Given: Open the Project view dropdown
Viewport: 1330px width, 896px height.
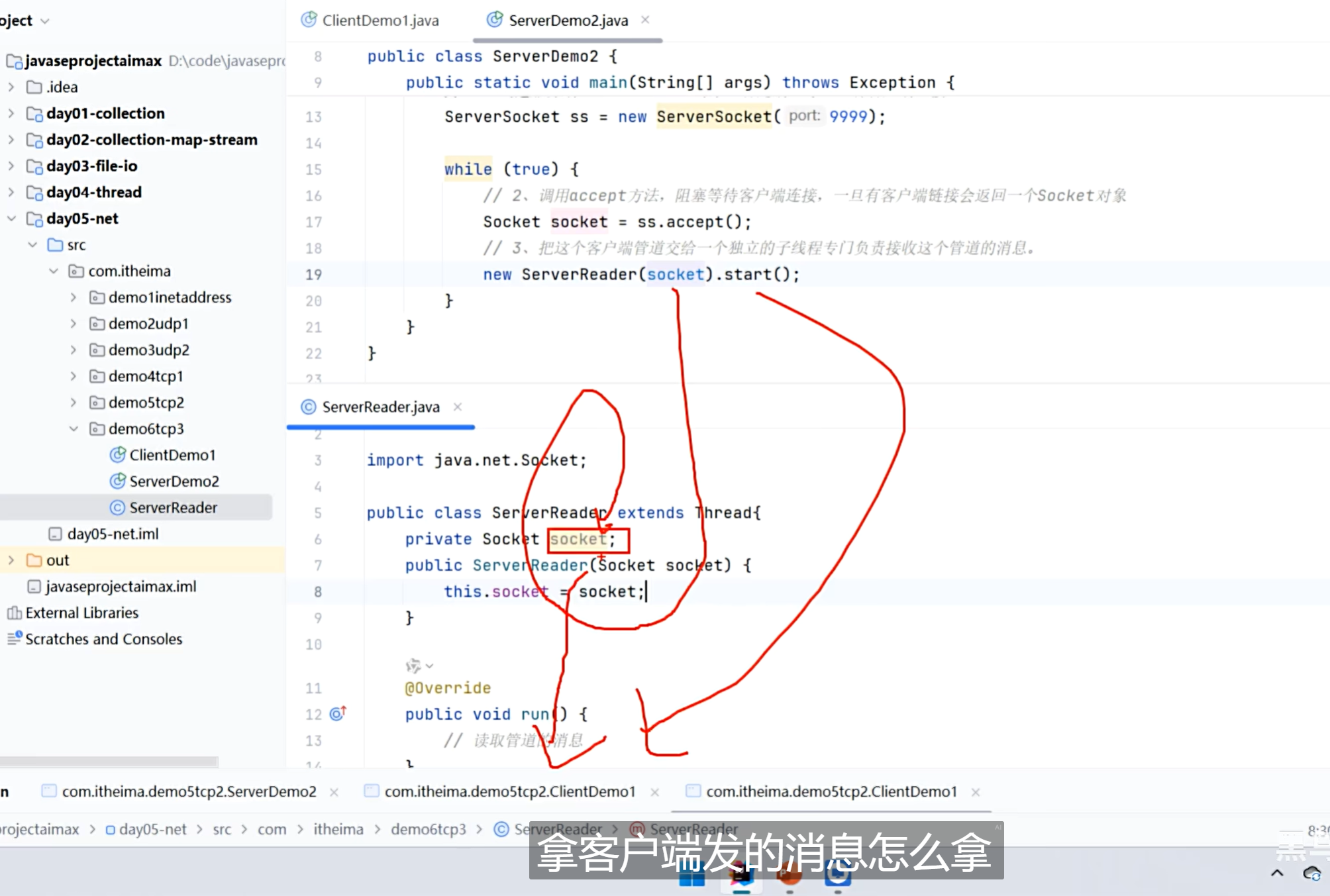Looking at the screenshot, I should [x=44, y=21].
